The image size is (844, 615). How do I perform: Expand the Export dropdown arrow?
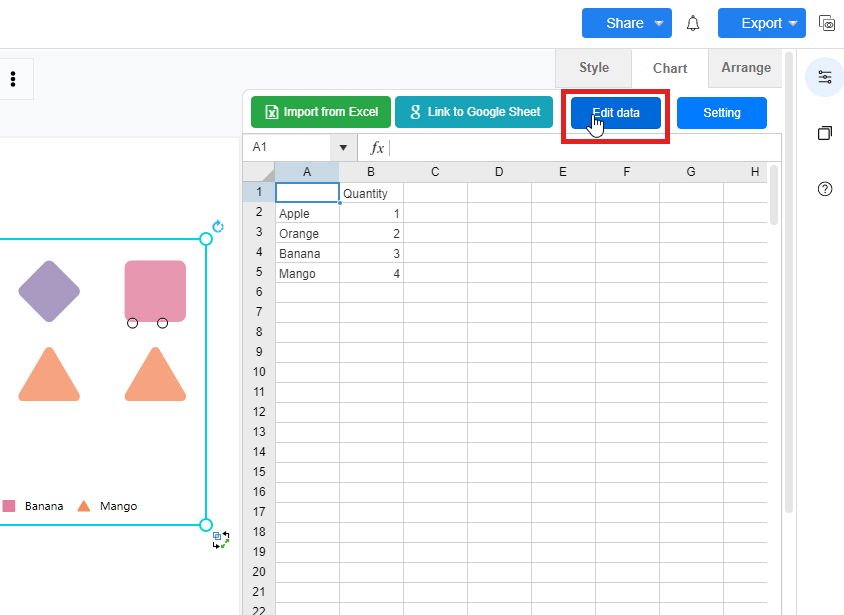pyautogui.click(x=793, y=23)
